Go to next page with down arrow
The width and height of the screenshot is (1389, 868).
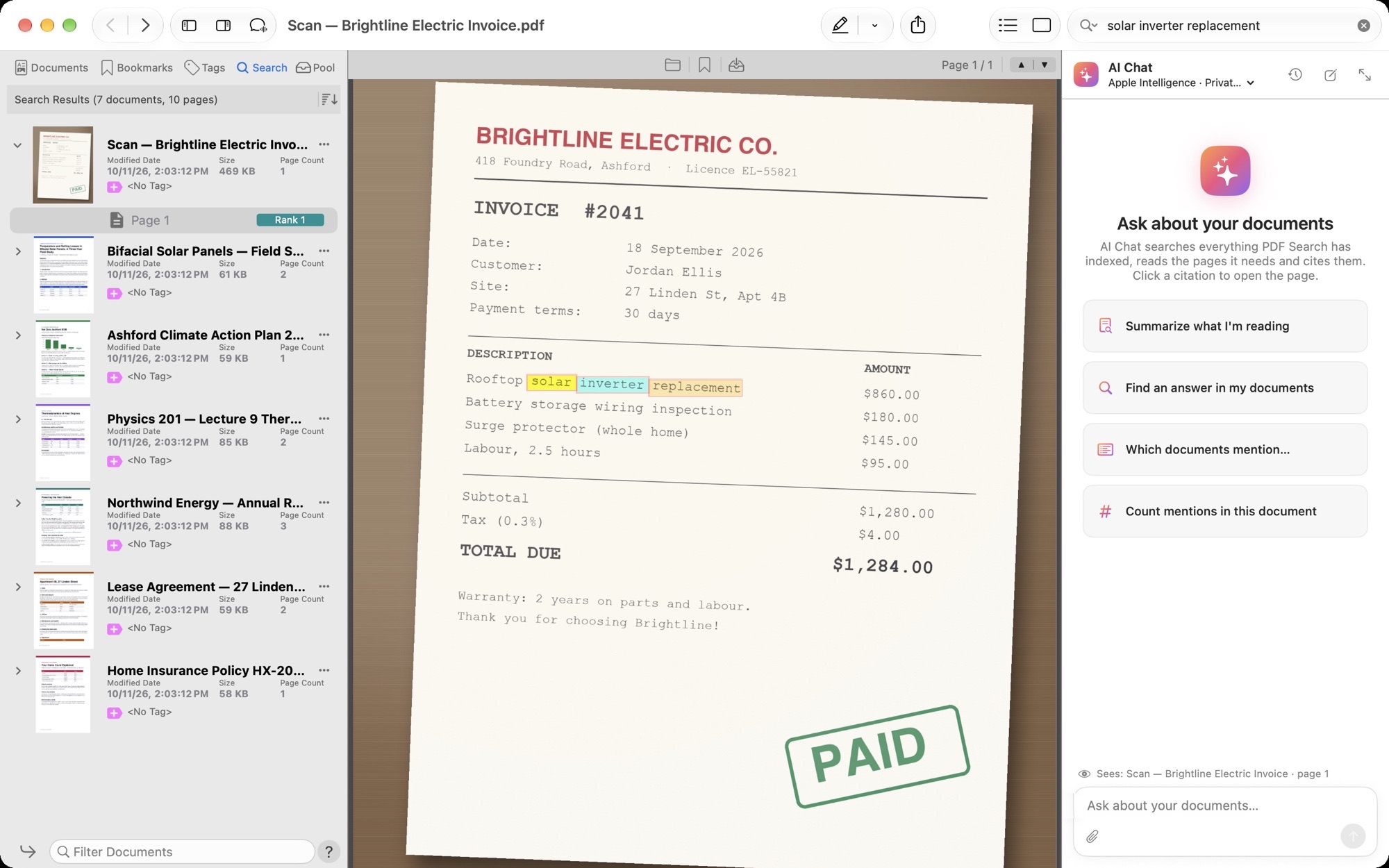point(1045,65)
